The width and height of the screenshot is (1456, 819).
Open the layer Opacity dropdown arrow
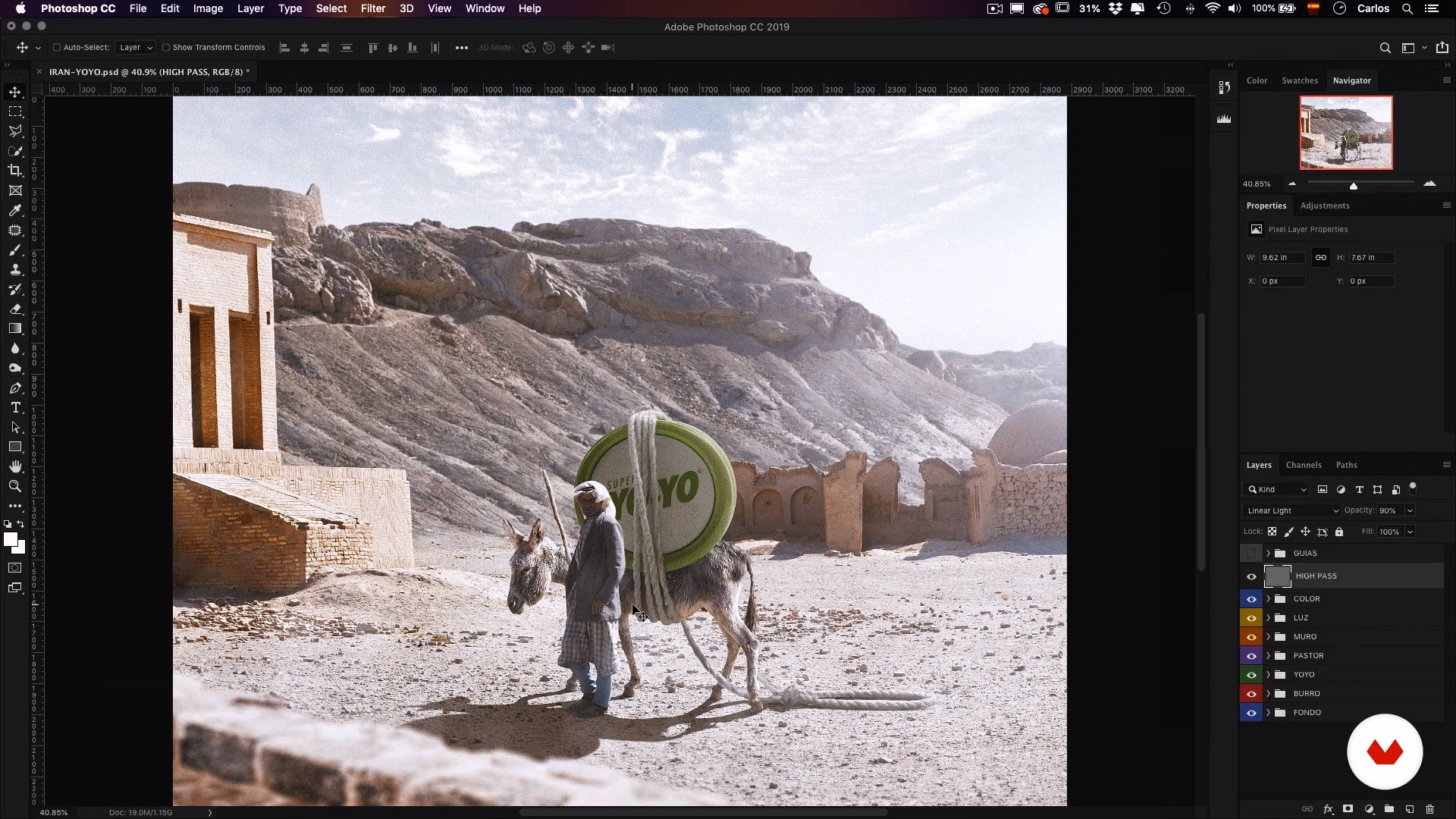1410,510
